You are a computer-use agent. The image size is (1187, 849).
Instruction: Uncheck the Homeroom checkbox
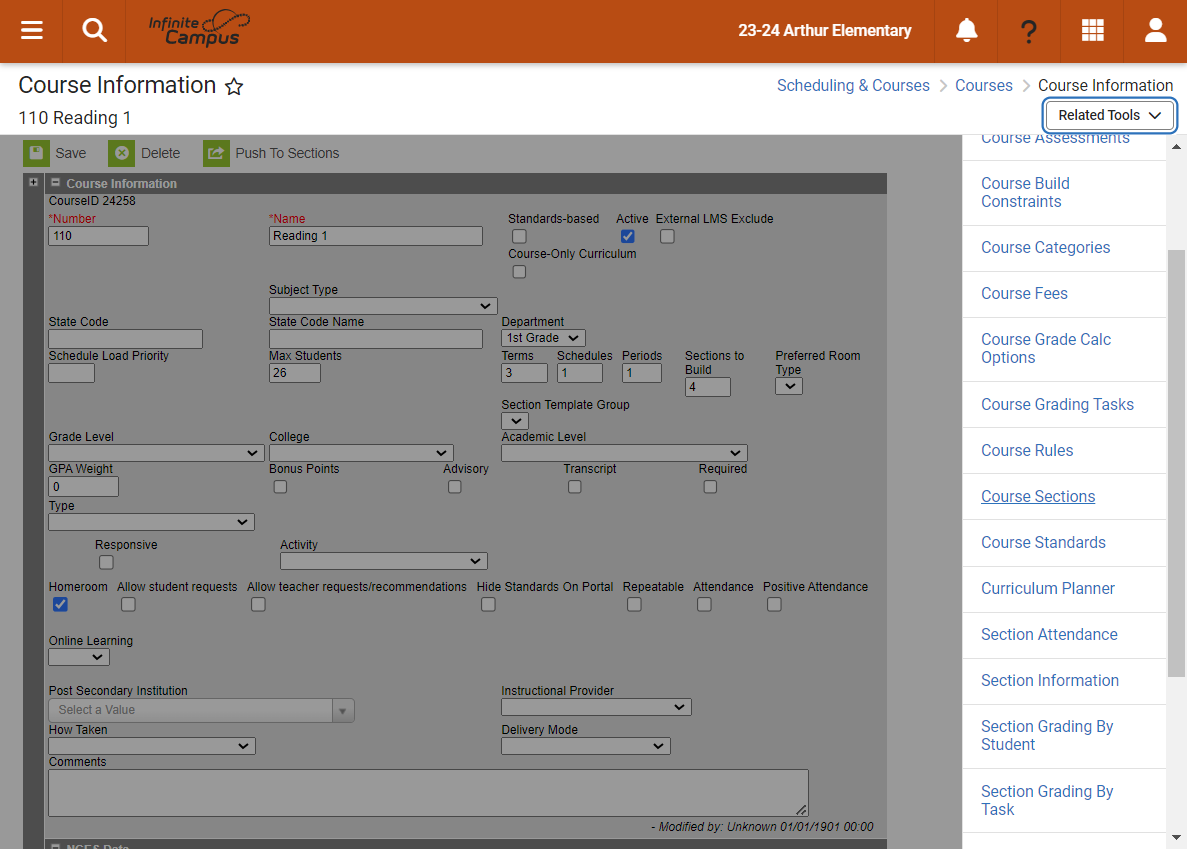(61, 605)
